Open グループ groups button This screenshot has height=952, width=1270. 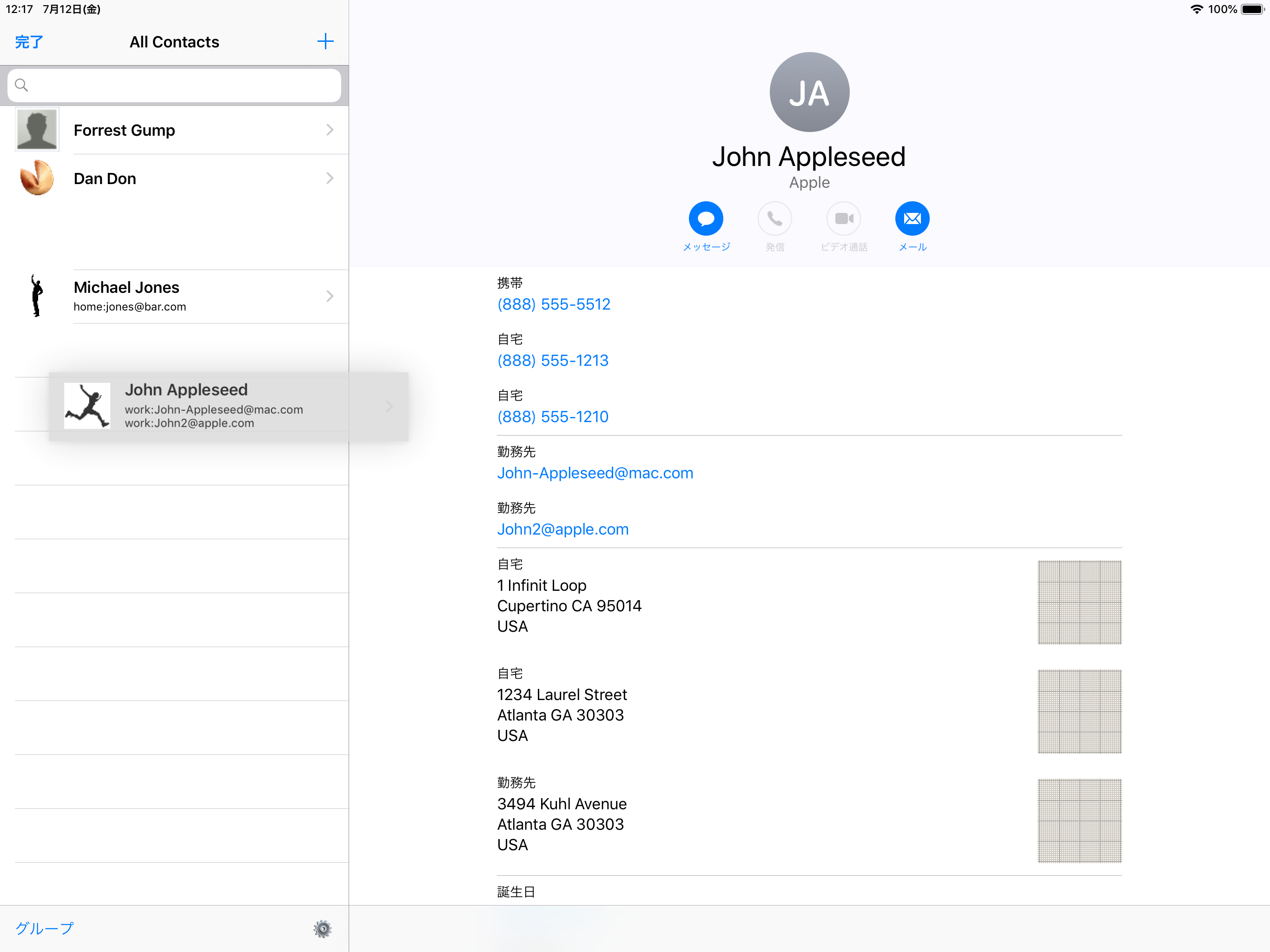pos(44,928)
